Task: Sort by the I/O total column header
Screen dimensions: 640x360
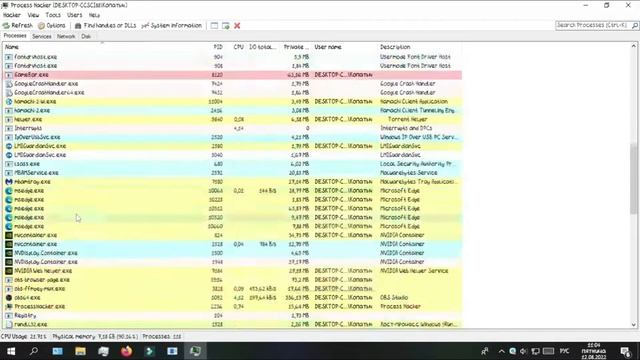Action: tap(262, 47)
